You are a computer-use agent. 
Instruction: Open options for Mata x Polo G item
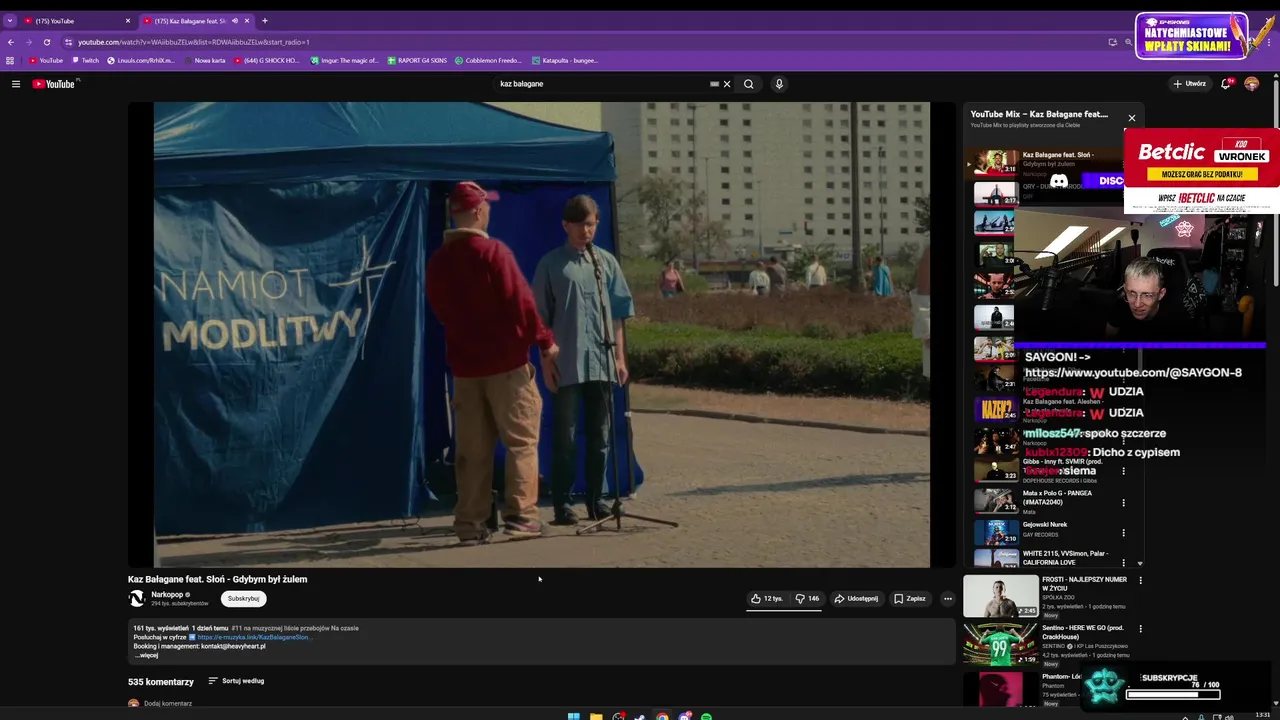1124,502
